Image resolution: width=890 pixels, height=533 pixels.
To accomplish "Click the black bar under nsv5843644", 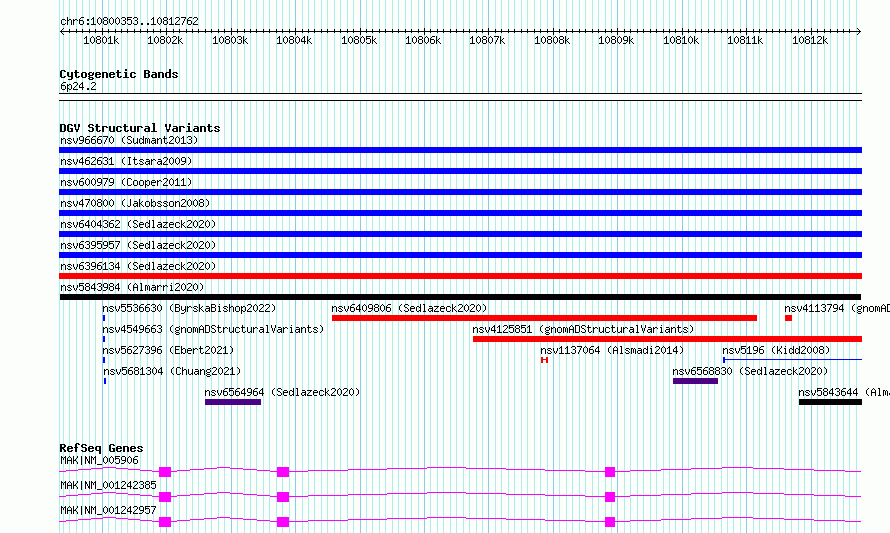I will coord(830,402).
